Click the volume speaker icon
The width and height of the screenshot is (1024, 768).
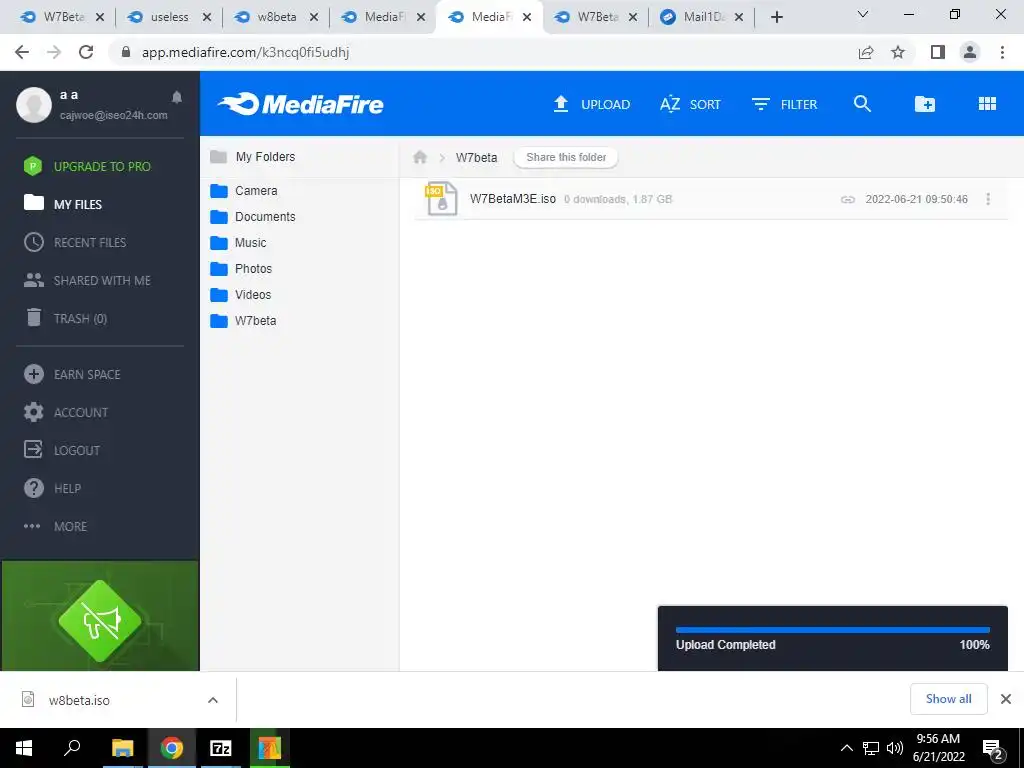(x=895, y=748)
